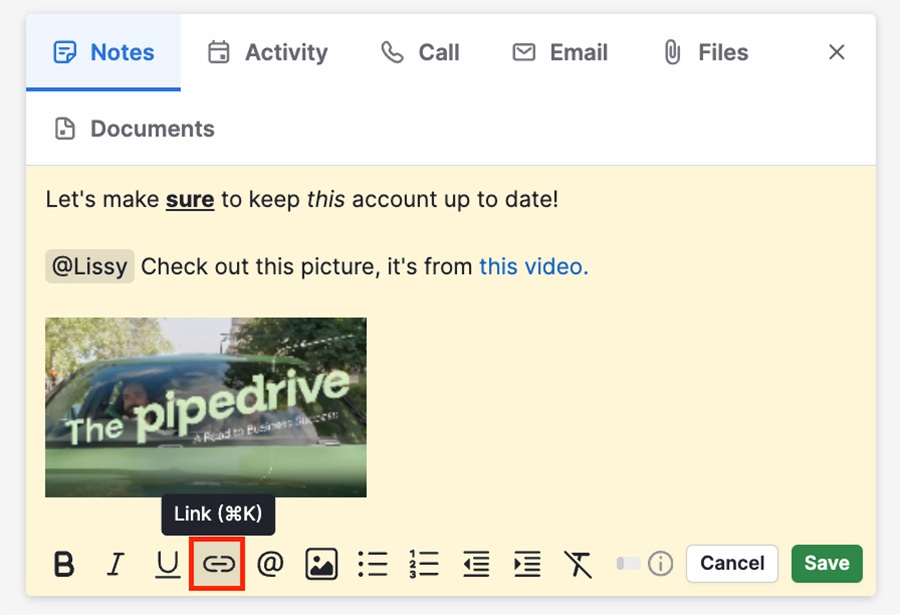Cancel the note edit

click(x=732, y=563)
